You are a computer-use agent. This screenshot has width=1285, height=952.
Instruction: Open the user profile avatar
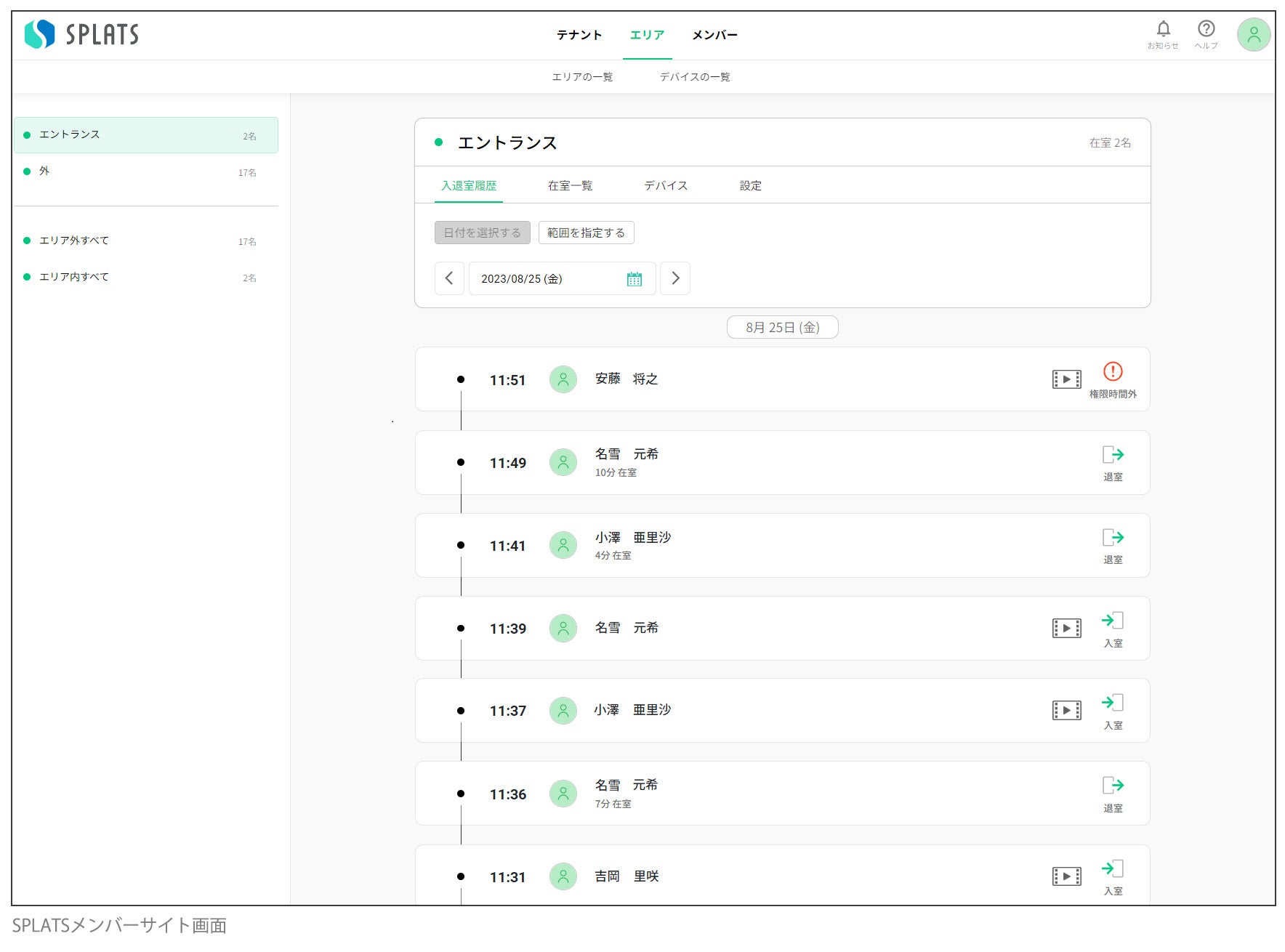point(1253,35)
